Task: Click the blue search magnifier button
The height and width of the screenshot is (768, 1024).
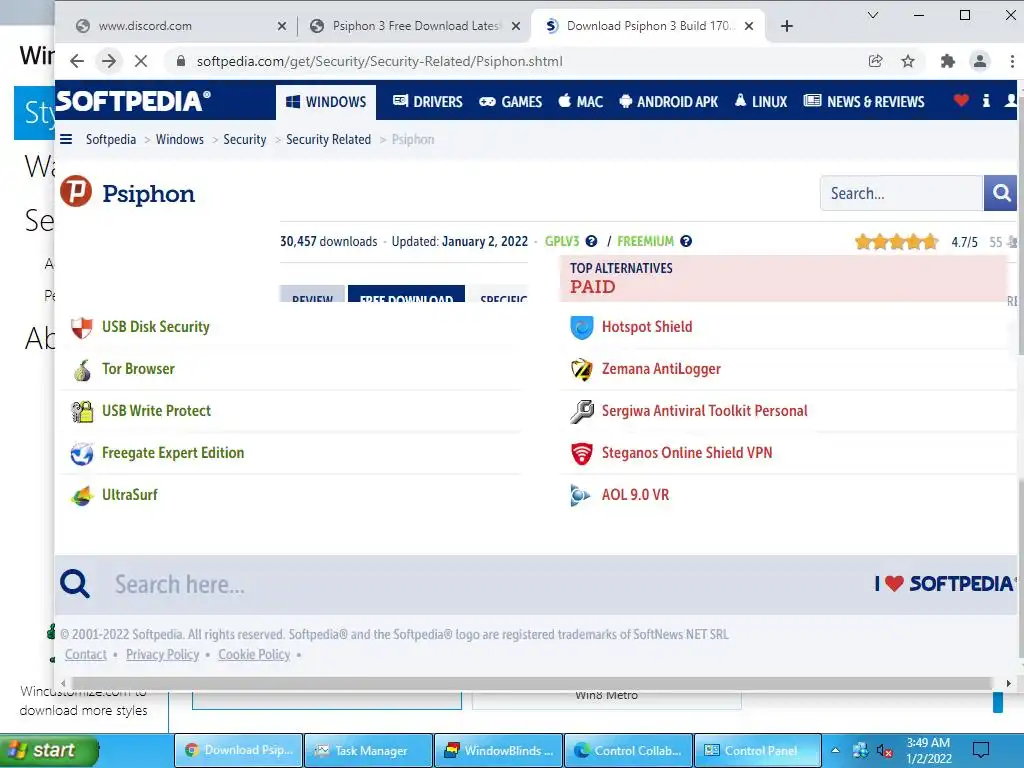Action: (1000, 193)
